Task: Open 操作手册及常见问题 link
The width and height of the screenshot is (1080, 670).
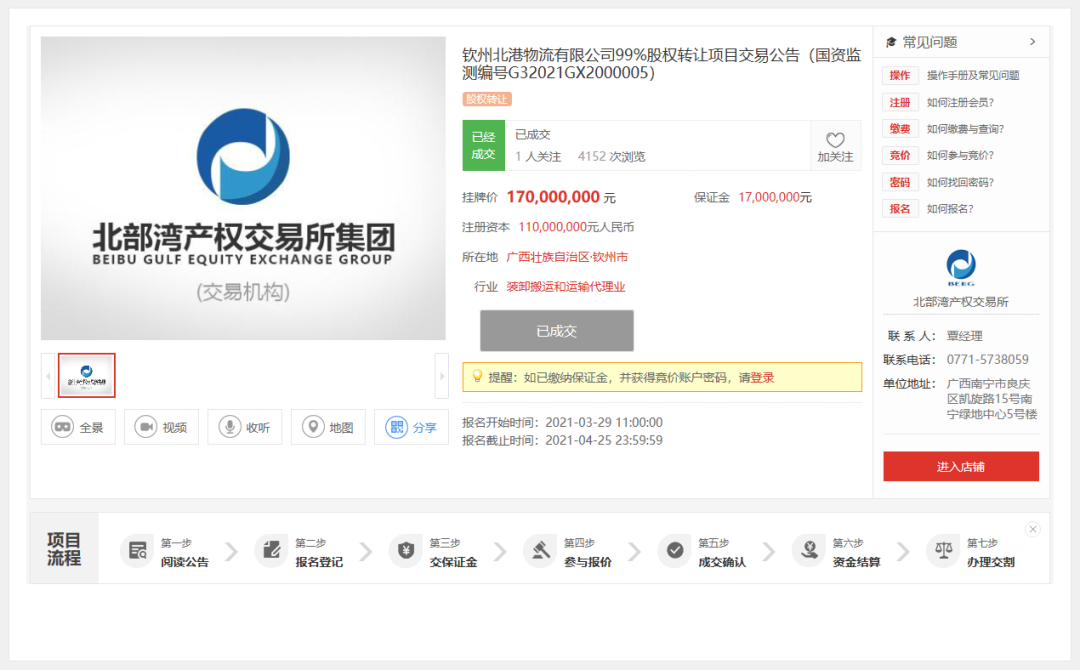Action: 973,76
